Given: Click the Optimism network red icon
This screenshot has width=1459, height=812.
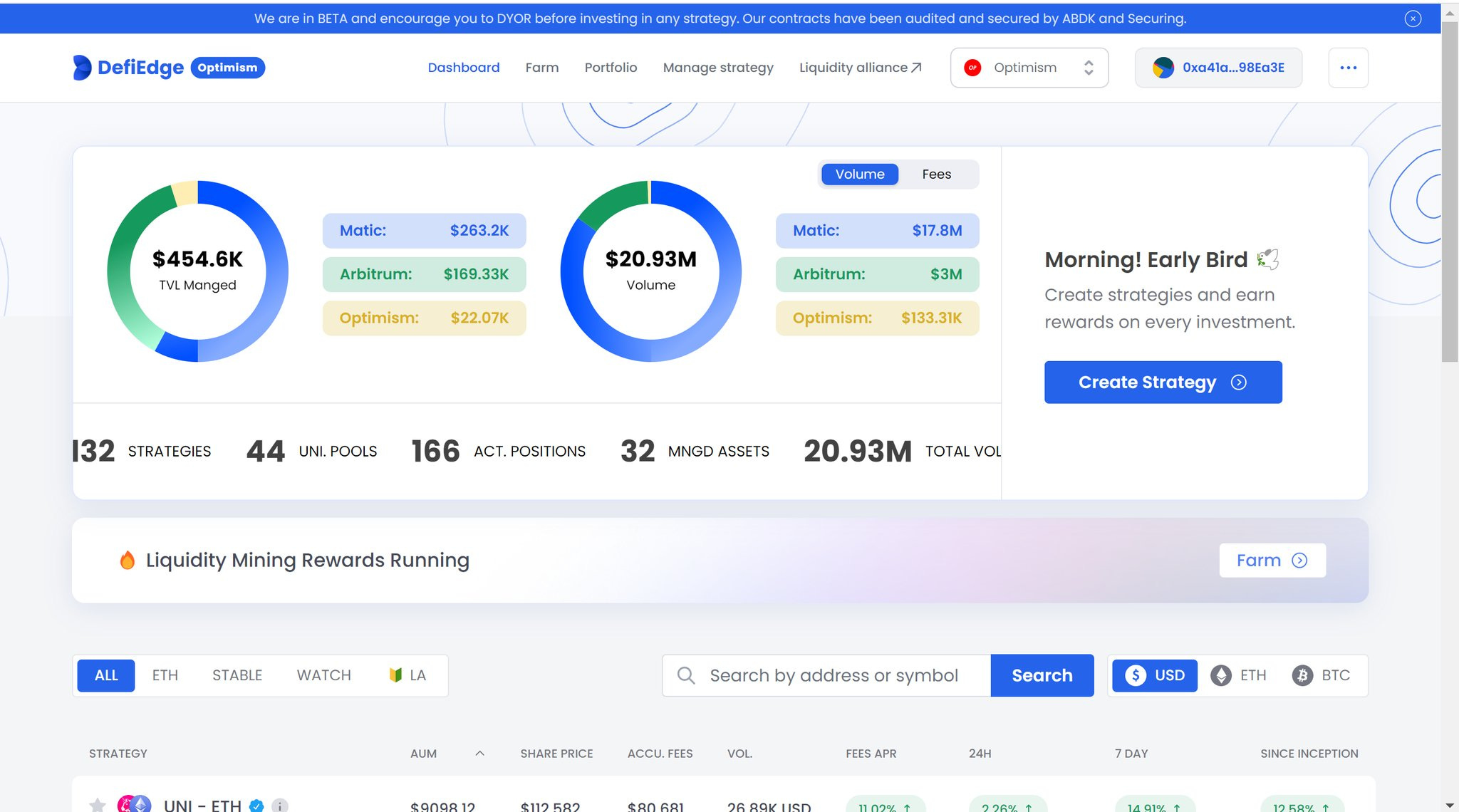Looking at the screenshot, I should coord(972,68).
